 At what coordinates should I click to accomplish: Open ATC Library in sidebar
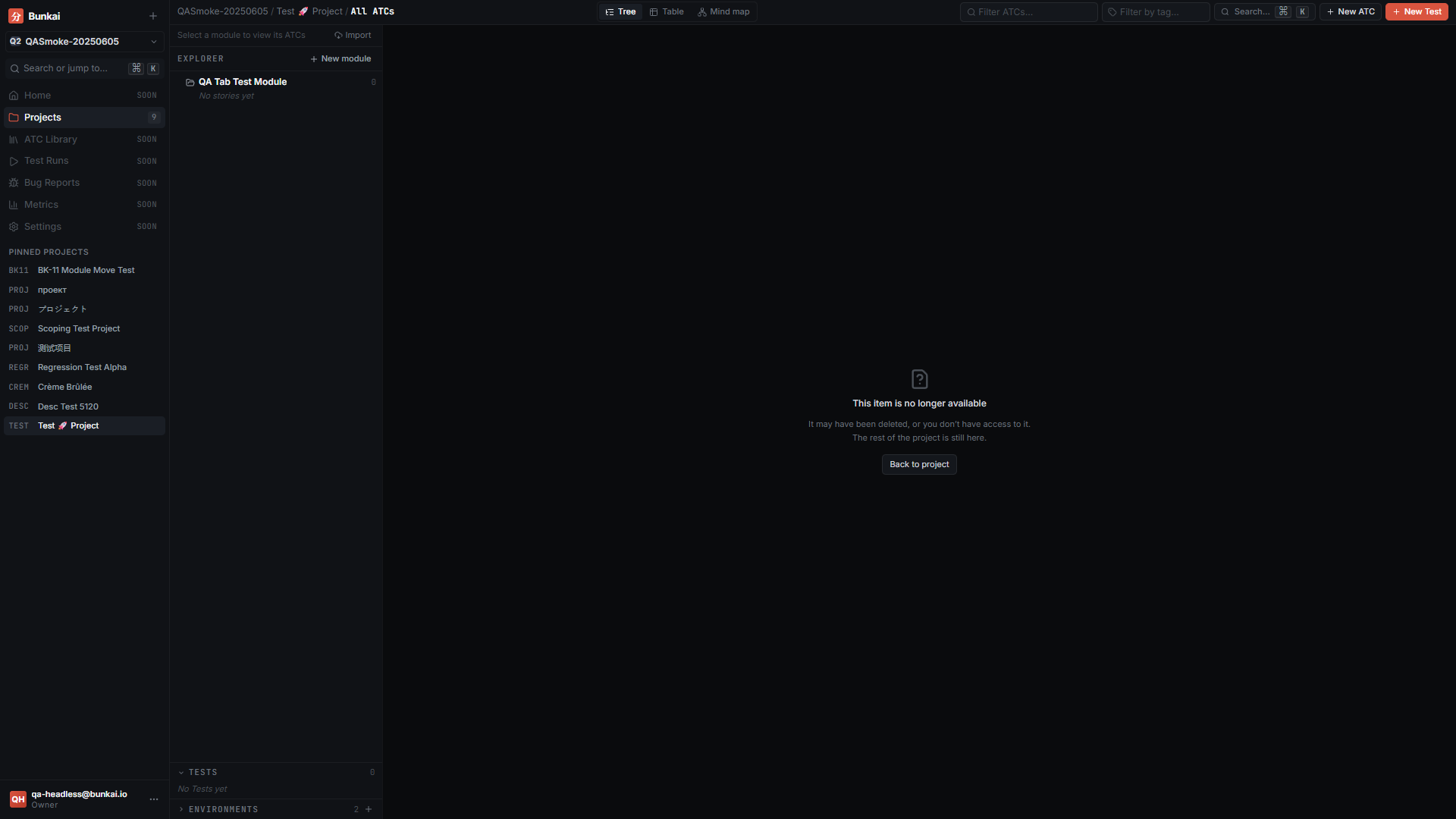tap(84, 140)
